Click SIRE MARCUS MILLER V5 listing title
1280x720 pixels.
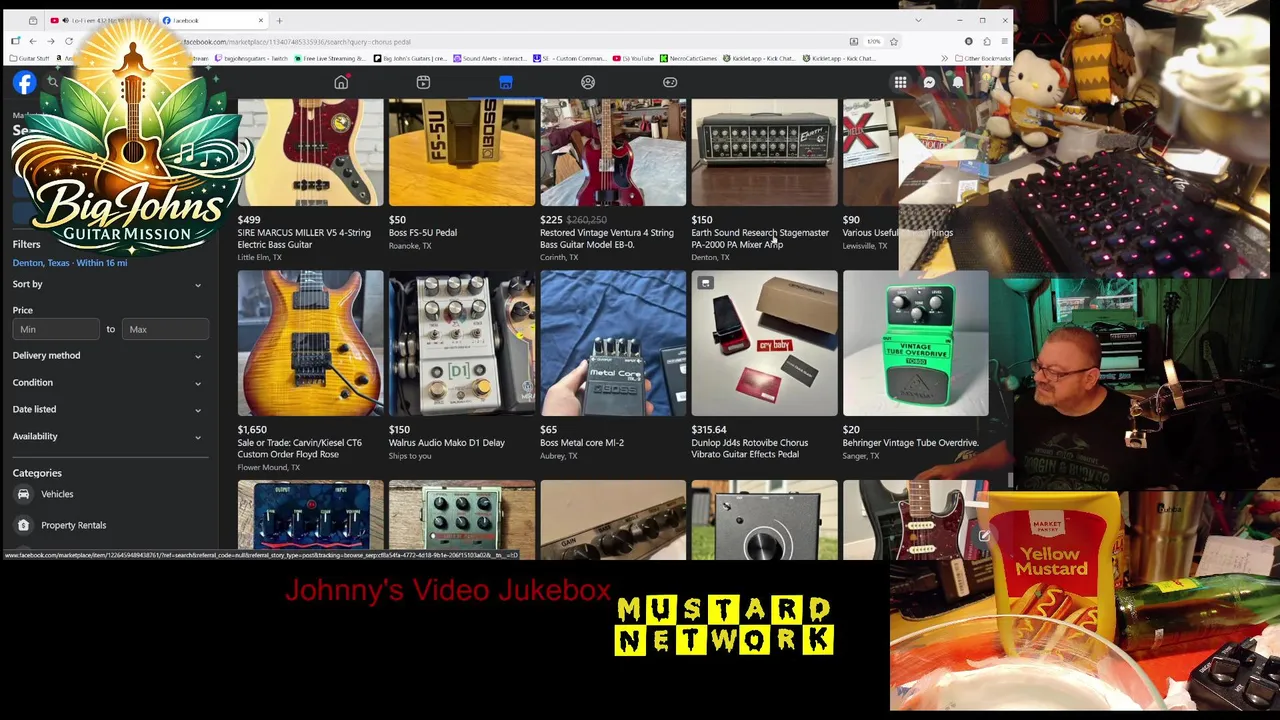(x=304, y=238)
